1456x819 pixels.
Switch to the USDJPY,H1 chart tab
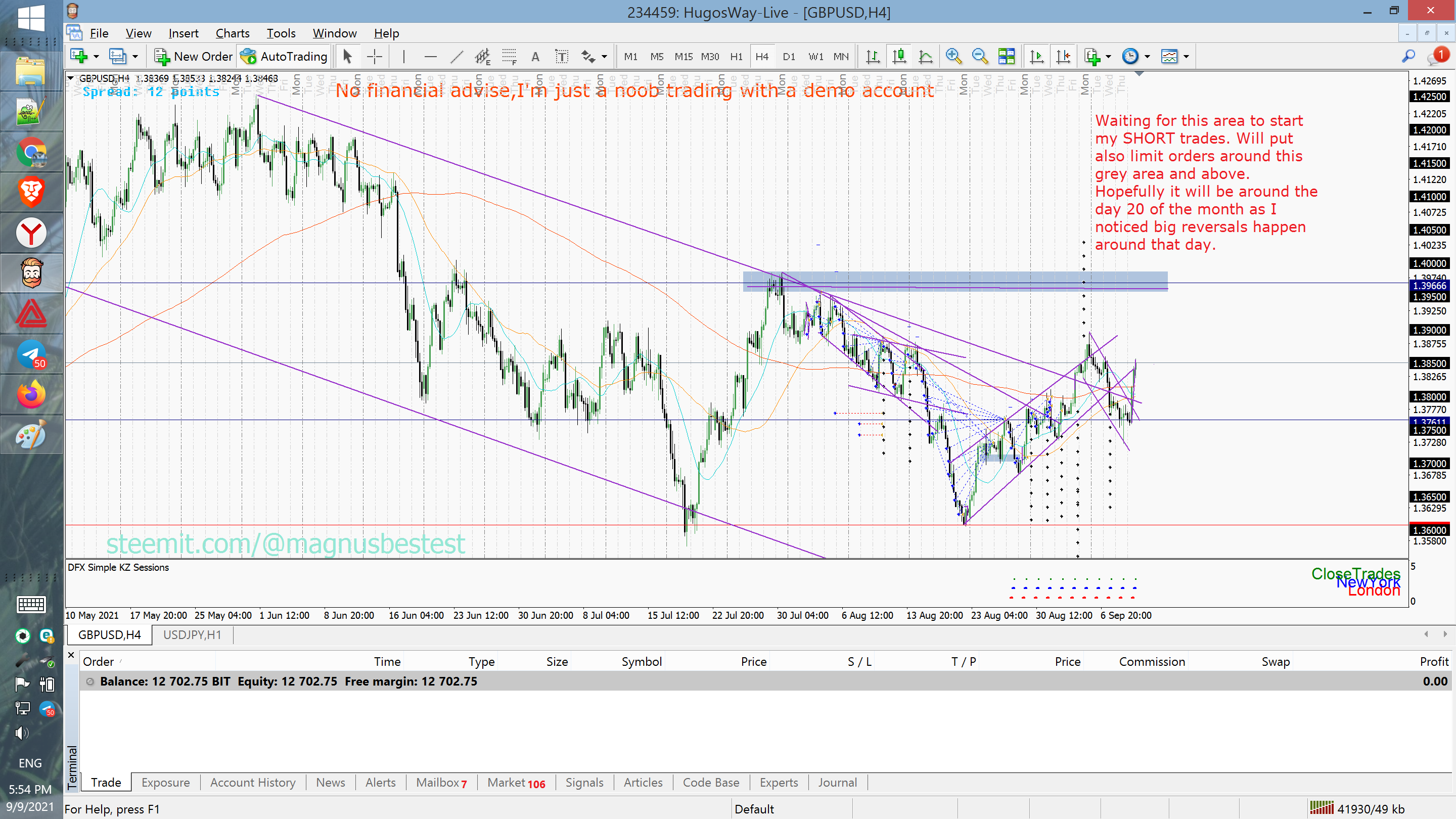tap(192, 635)
